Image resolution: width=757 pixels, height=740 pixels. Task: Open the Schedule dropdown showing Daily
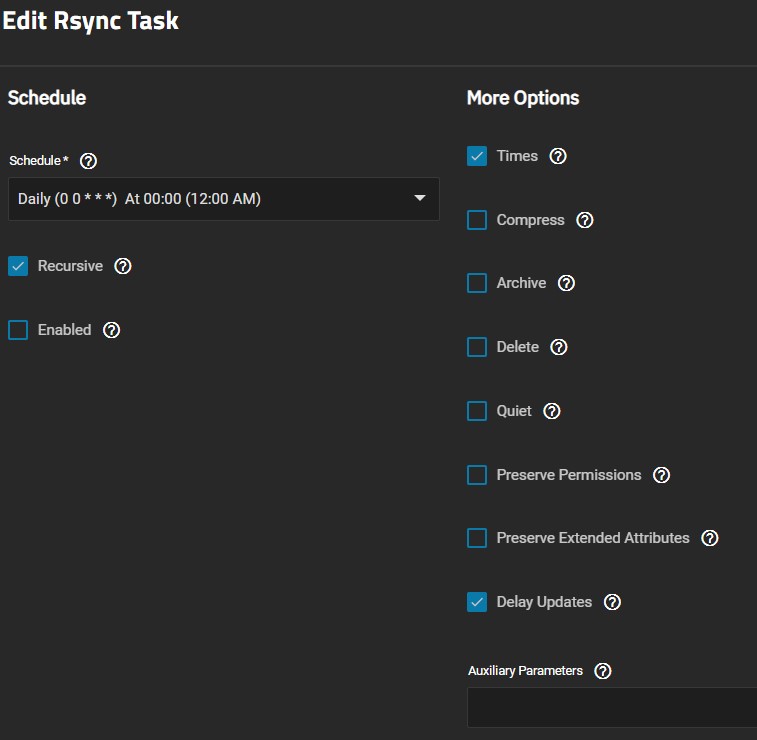pos(224,199)
